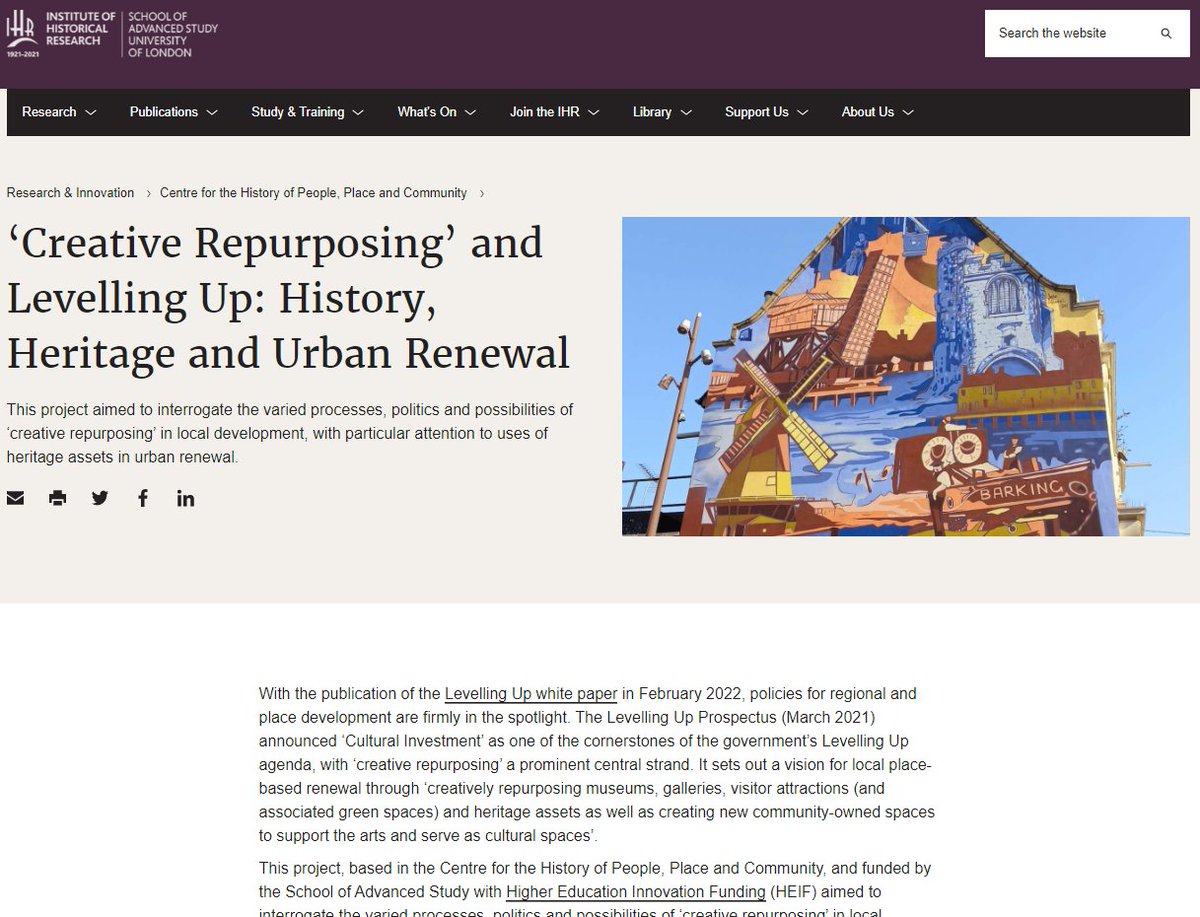The image size is (1200, 917).
Task: Expand the Publications menu chevron
Action: click(x=212, y=113)
